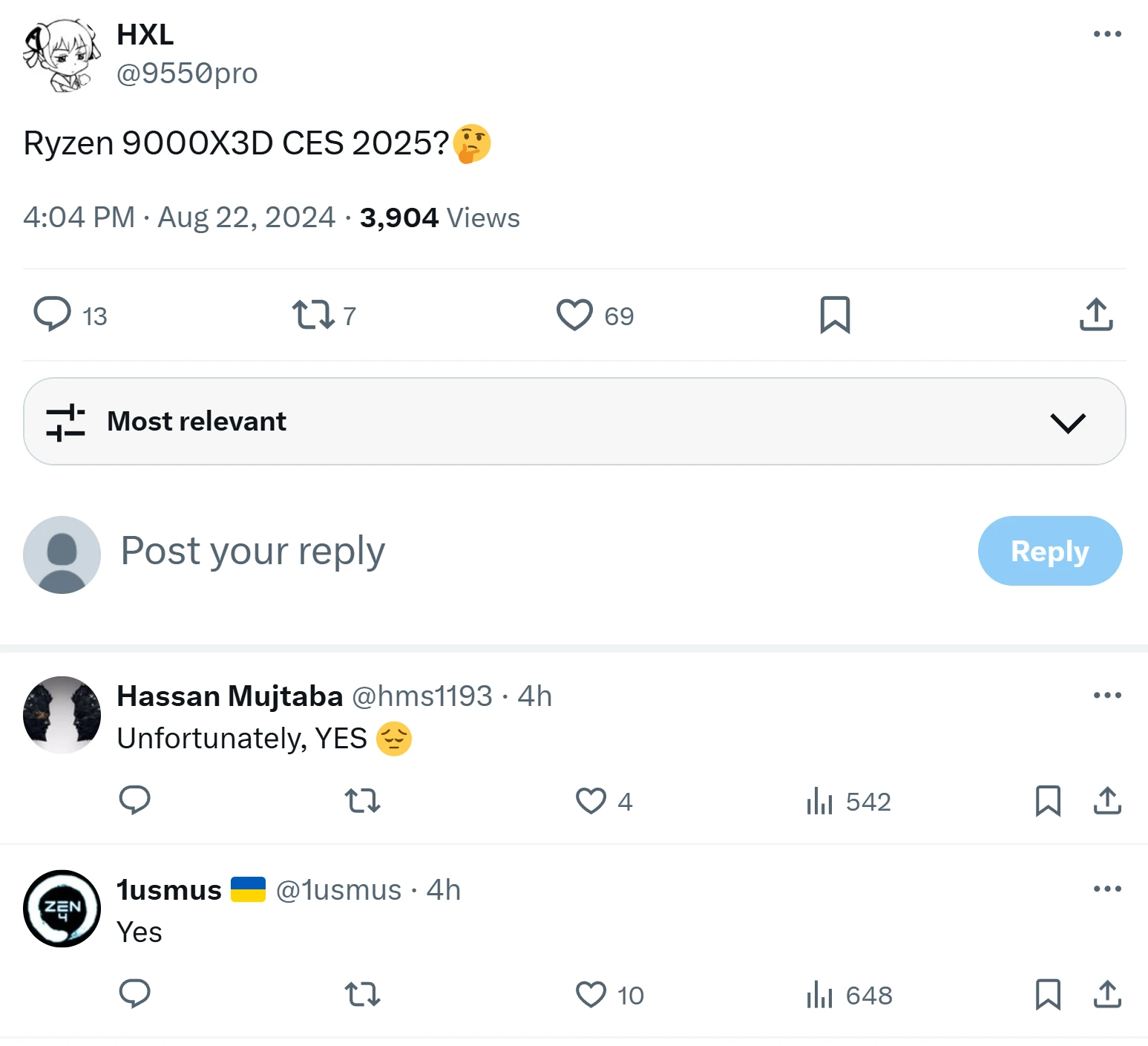Share Hassan Mujtaba's reply
The width and height of the screenshot is (1148, 1046).
click(x=1107, y=801)
